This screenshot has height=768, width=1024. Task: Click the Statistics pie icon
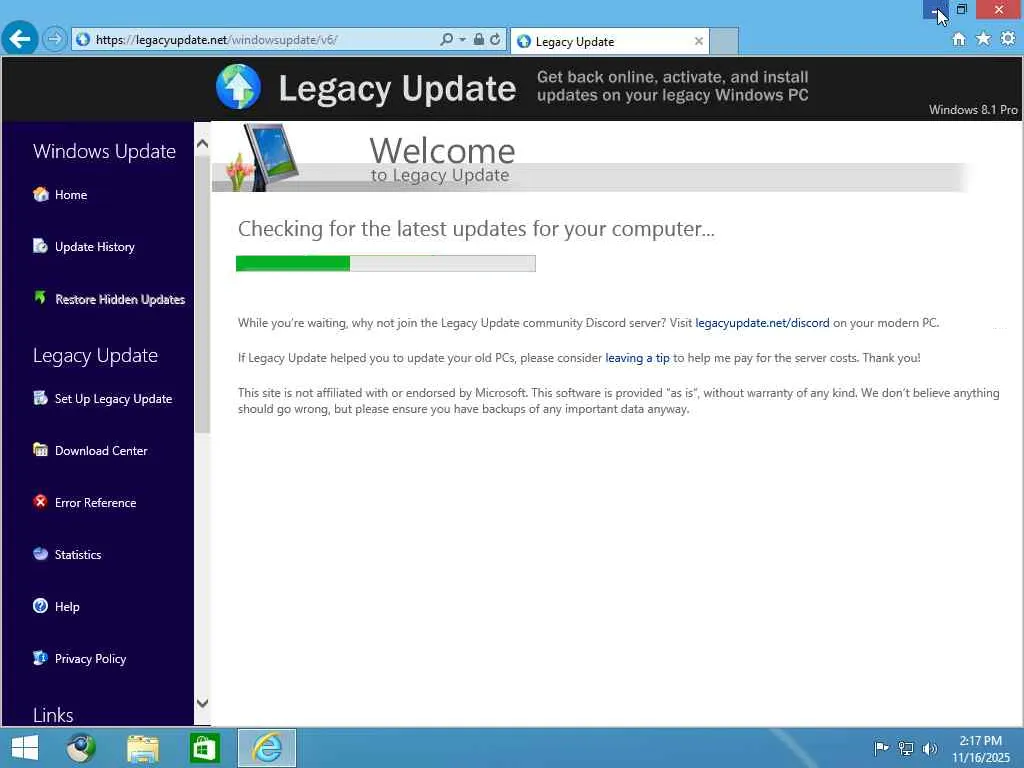[x=40, y=554]
